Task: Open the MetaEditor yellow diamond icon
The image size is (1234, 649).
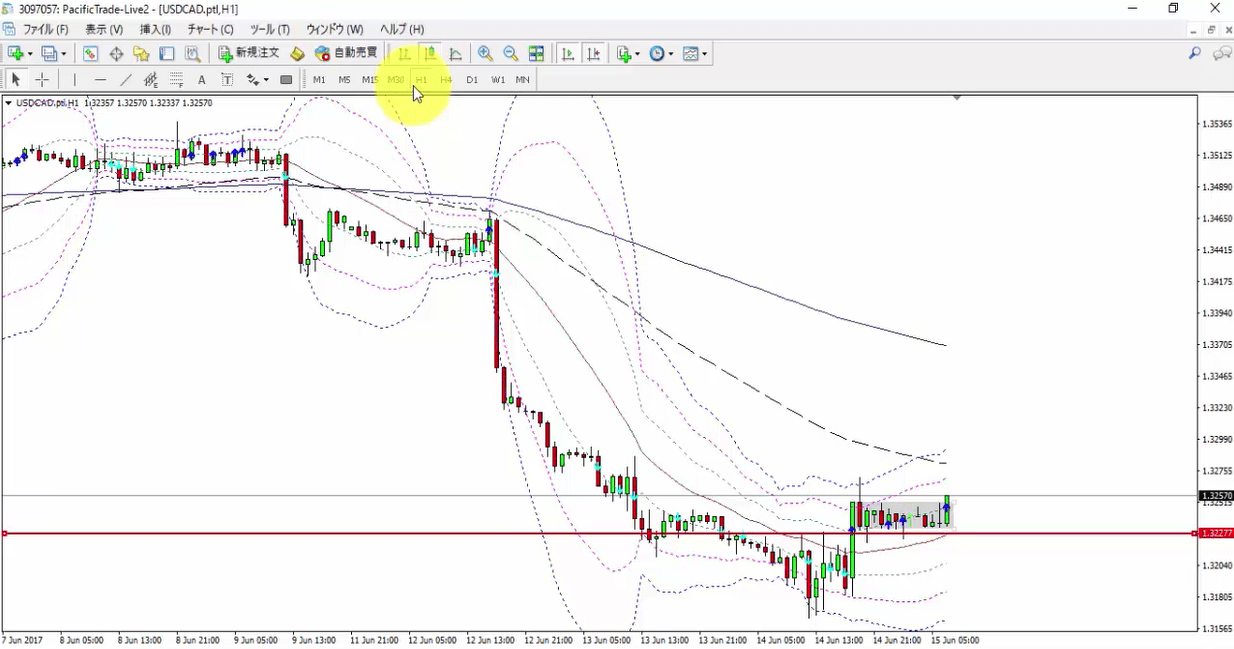Action: [x=297, y=53]
